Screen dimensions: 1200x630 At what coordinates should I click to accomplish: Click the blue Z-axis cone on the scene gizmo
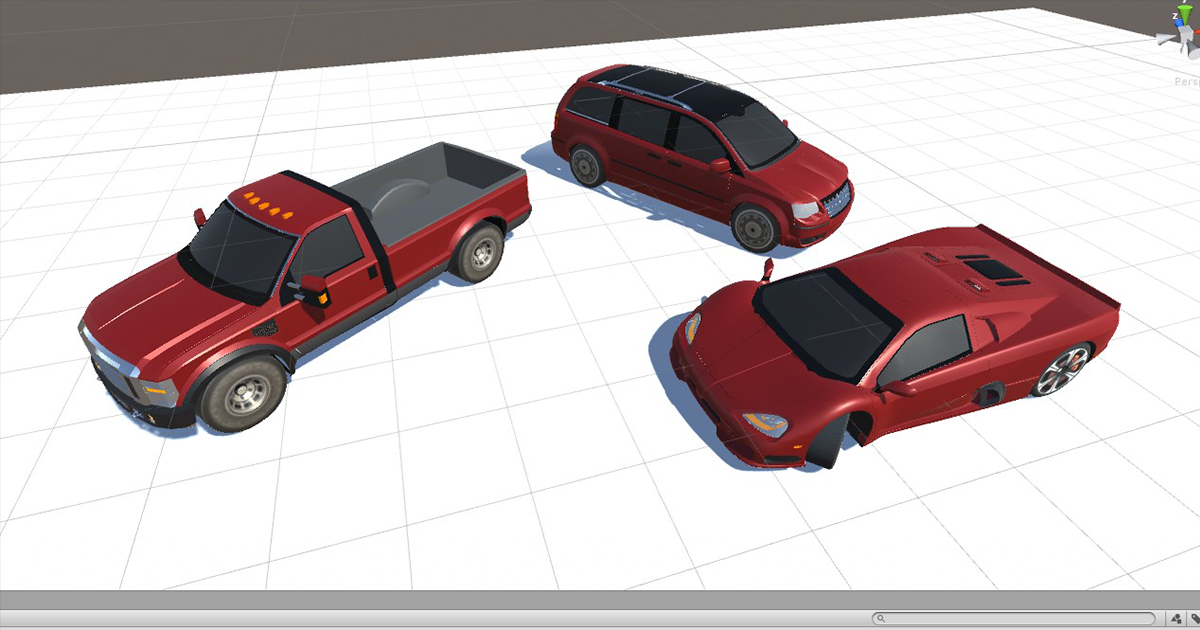(x=1180, y=23)
